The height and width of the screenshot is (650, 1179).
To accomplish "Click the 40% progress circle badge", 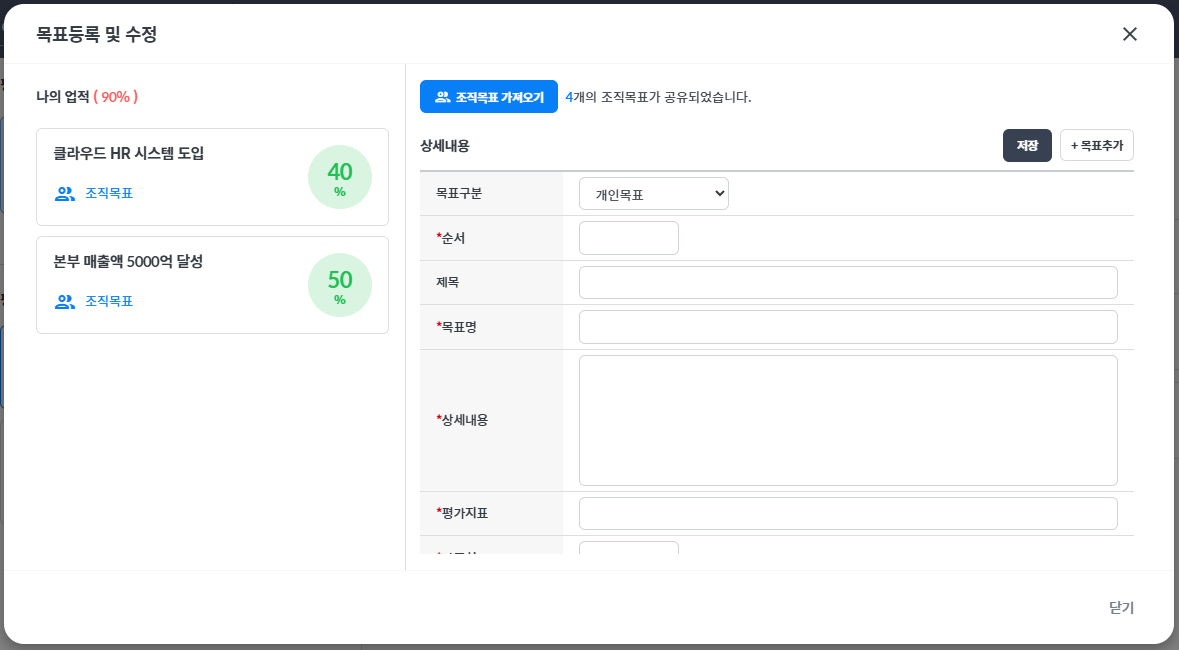I will (340, 177).
